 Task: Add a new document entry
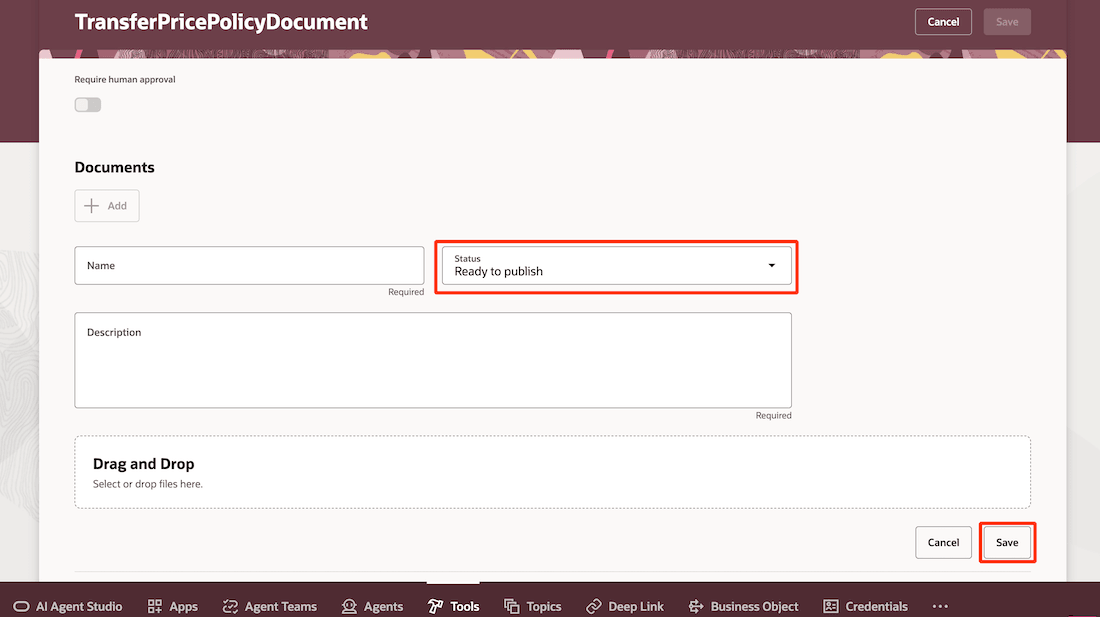tap(106, 205)
